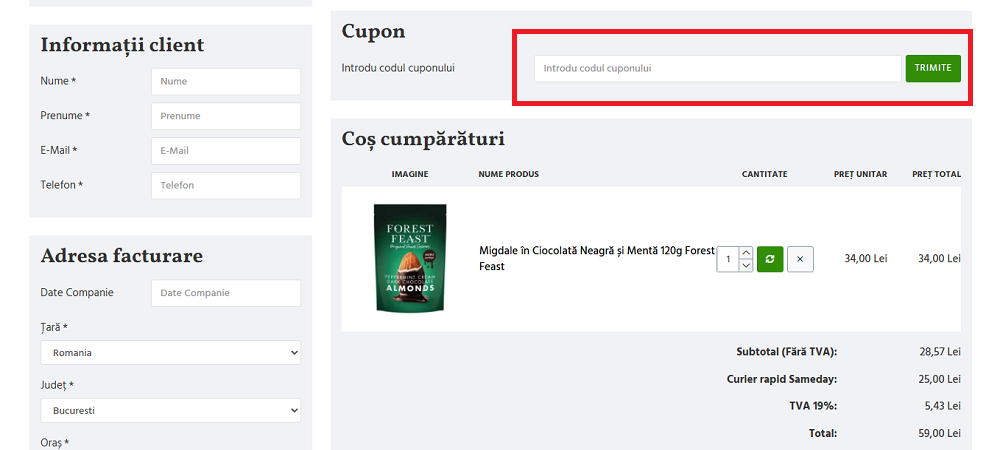The image size is (1000, 450).
Task: Increase quantity with the up arrow
Action: 746,252
